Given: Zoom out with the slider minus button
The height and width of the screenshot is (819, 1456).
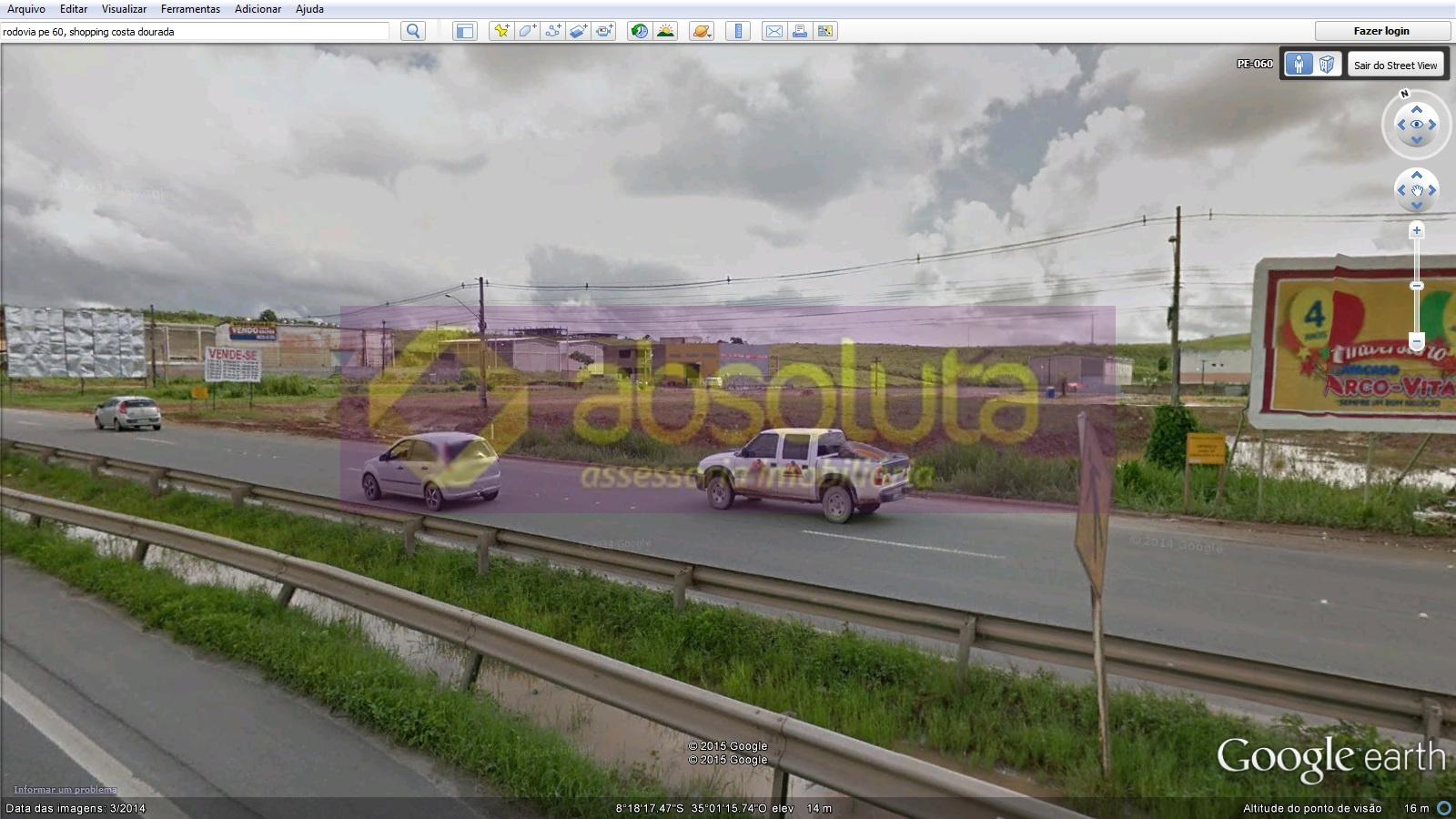Looking at the screenshot, I should [x=1417, y=342].
